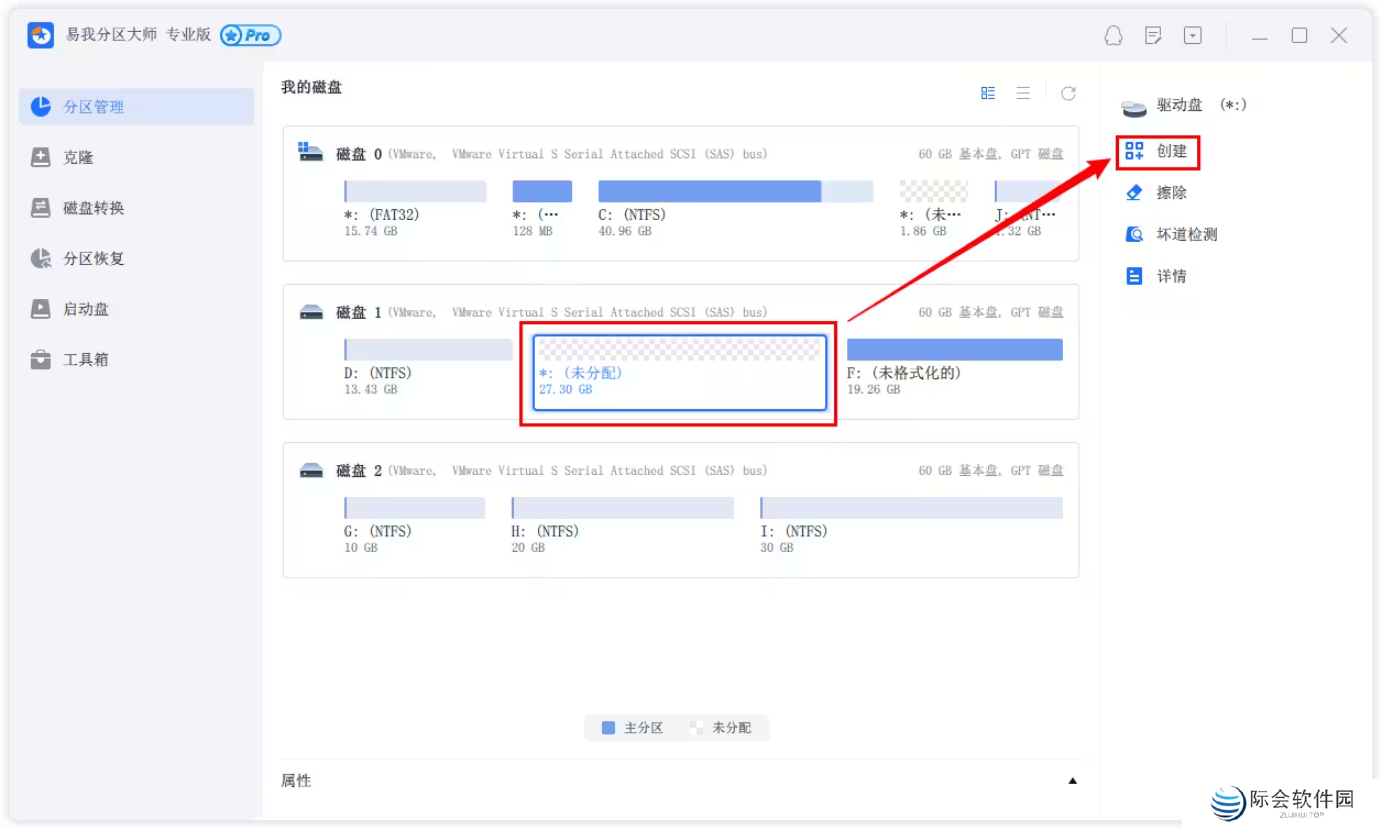
Task: Open the task list notes icon
Action: [x=1153, y=36]
